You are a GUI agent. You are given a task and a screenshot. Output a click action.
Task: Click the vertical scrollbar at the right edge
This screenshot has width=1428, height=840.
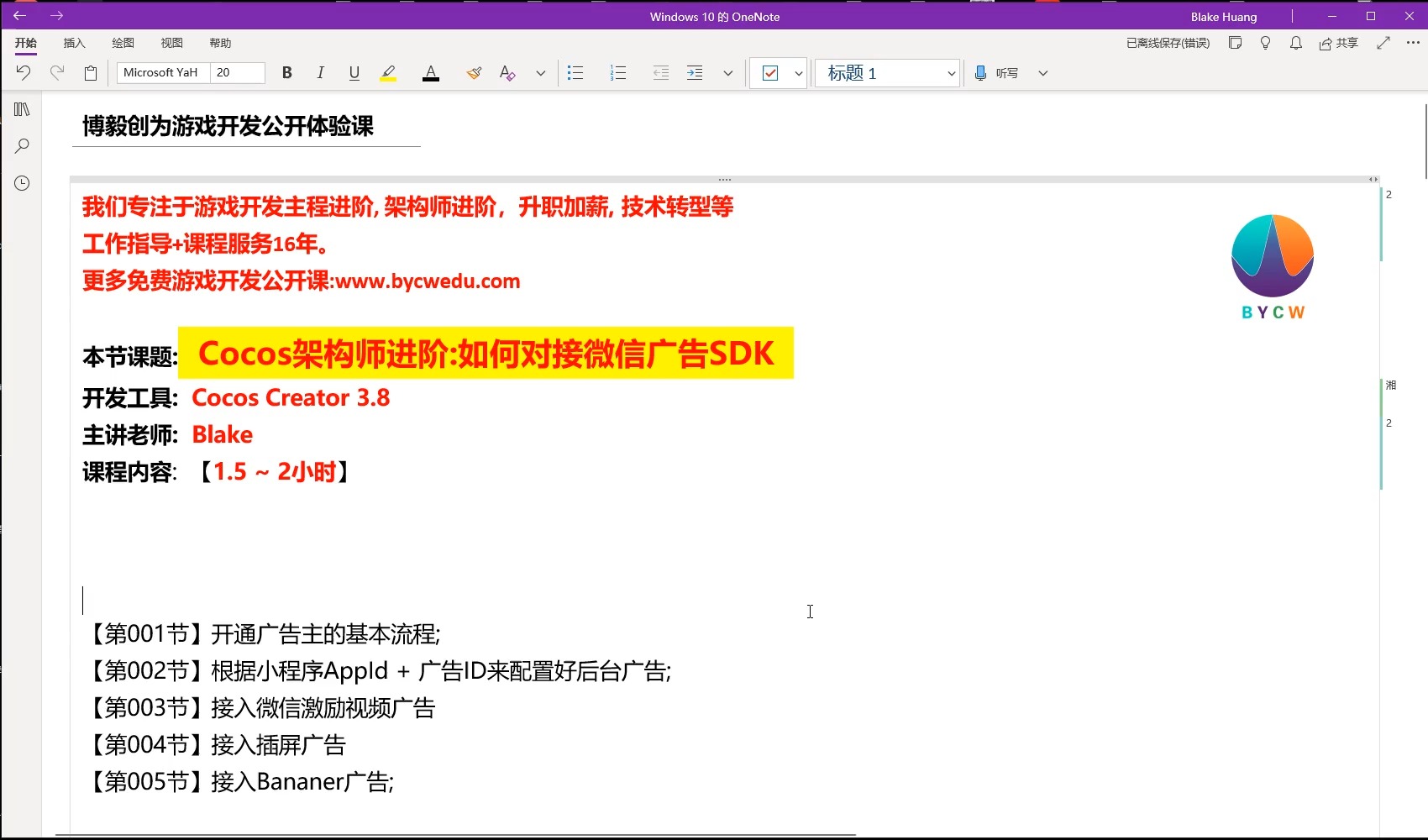coord(1425,140)
